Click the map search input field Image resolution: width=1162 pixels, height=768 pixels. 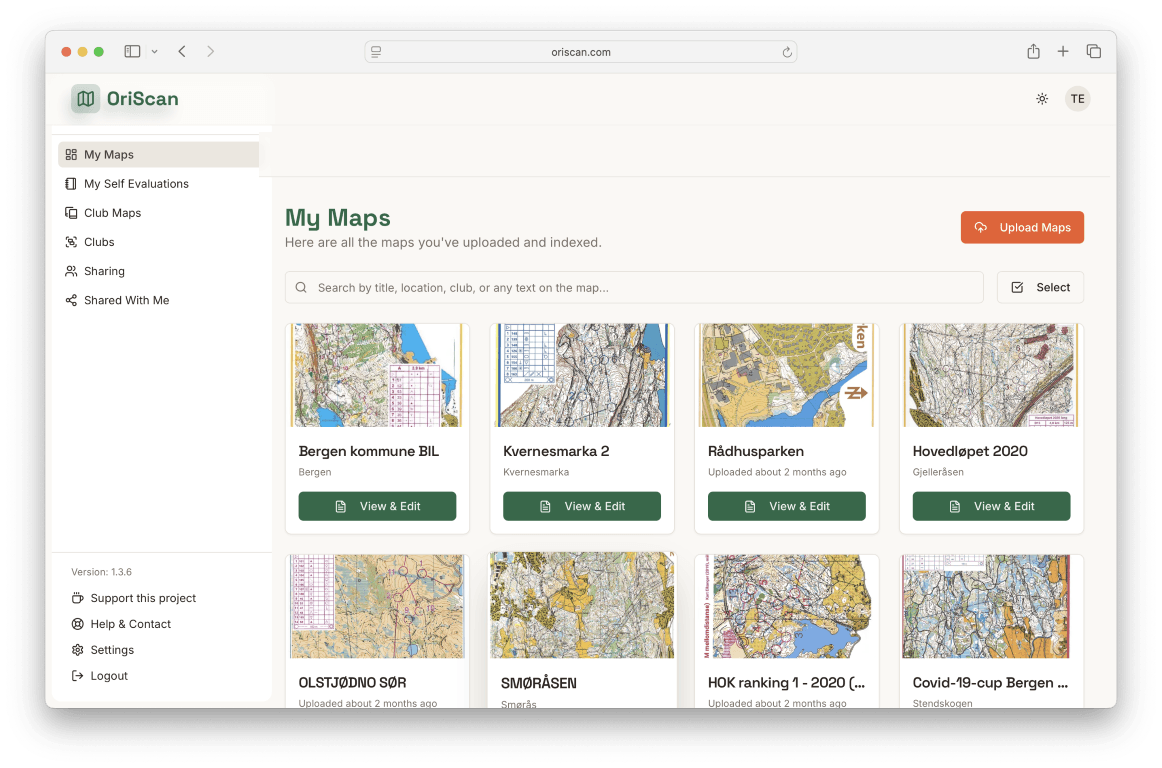coord(634,288)
